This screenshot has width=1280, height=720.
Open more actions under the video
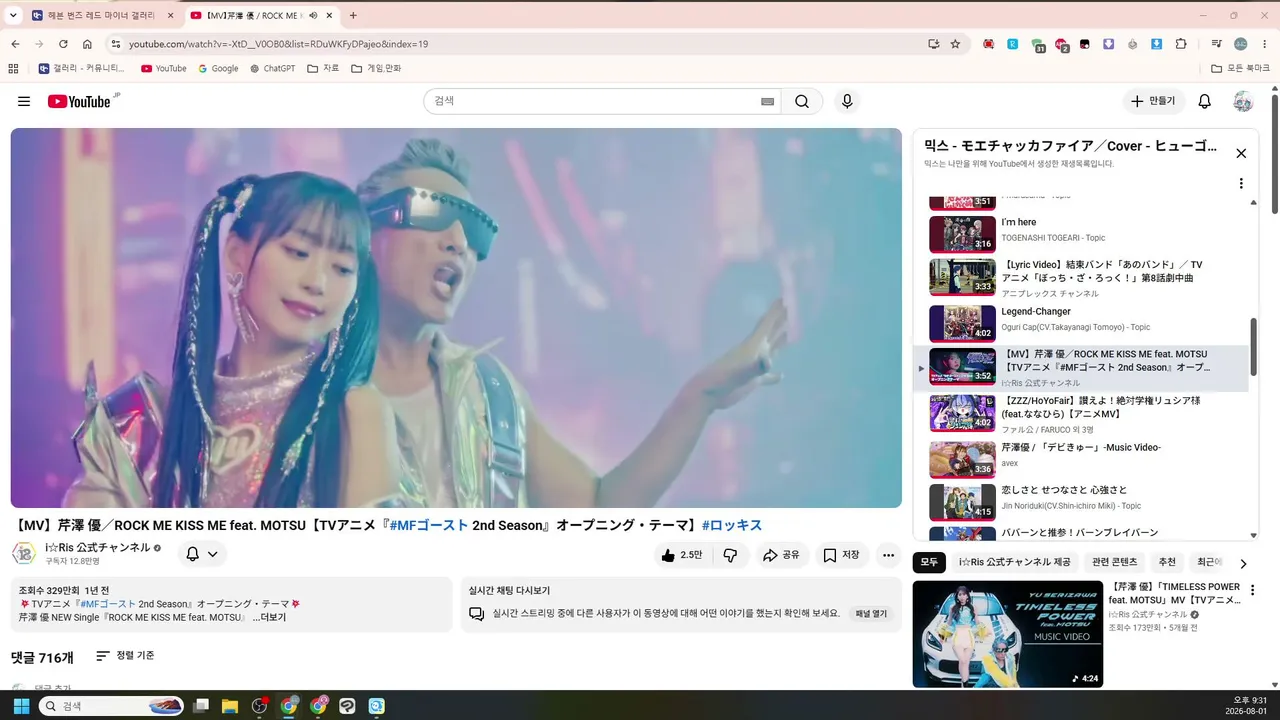click(888, 555)
